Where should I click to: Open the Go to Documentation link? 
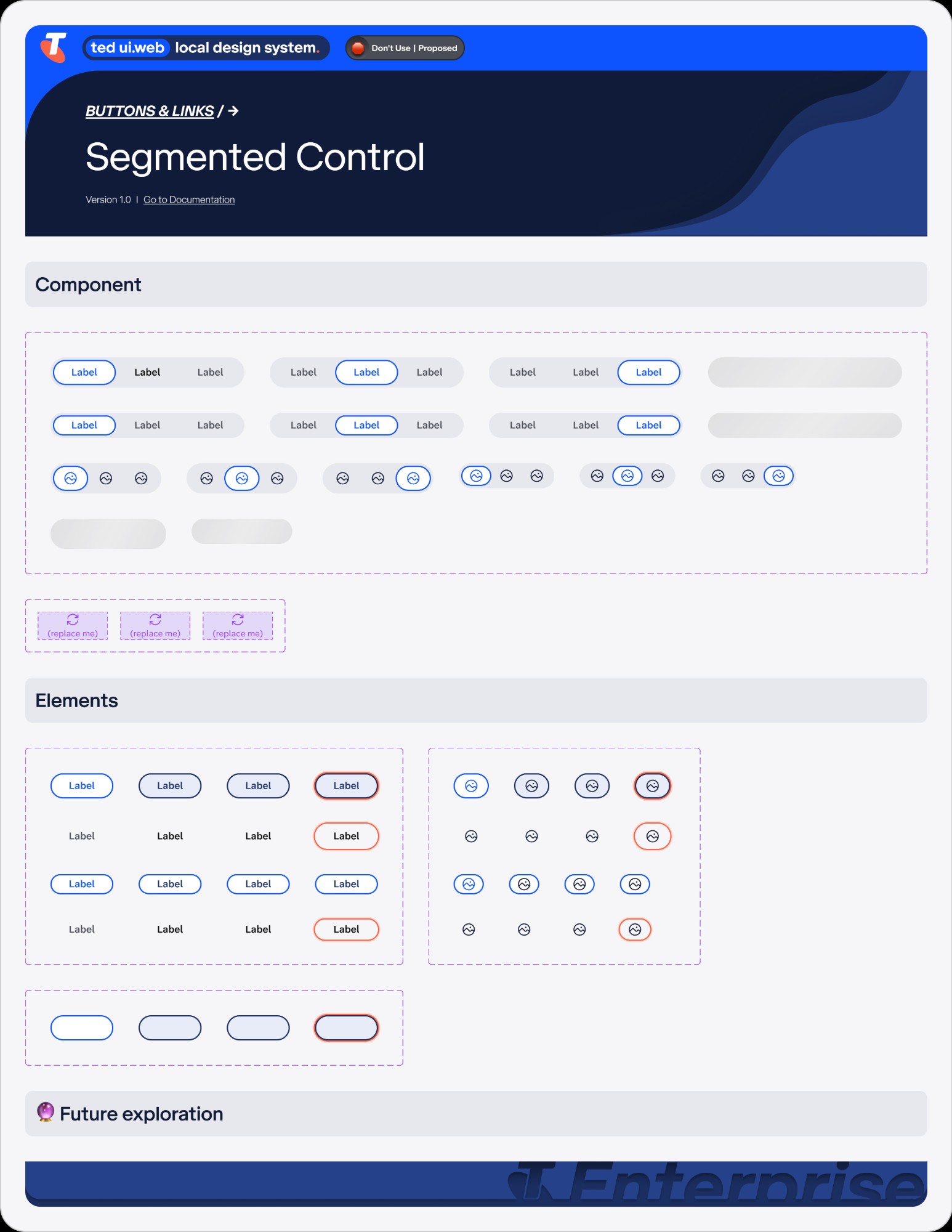coord(188,200)
